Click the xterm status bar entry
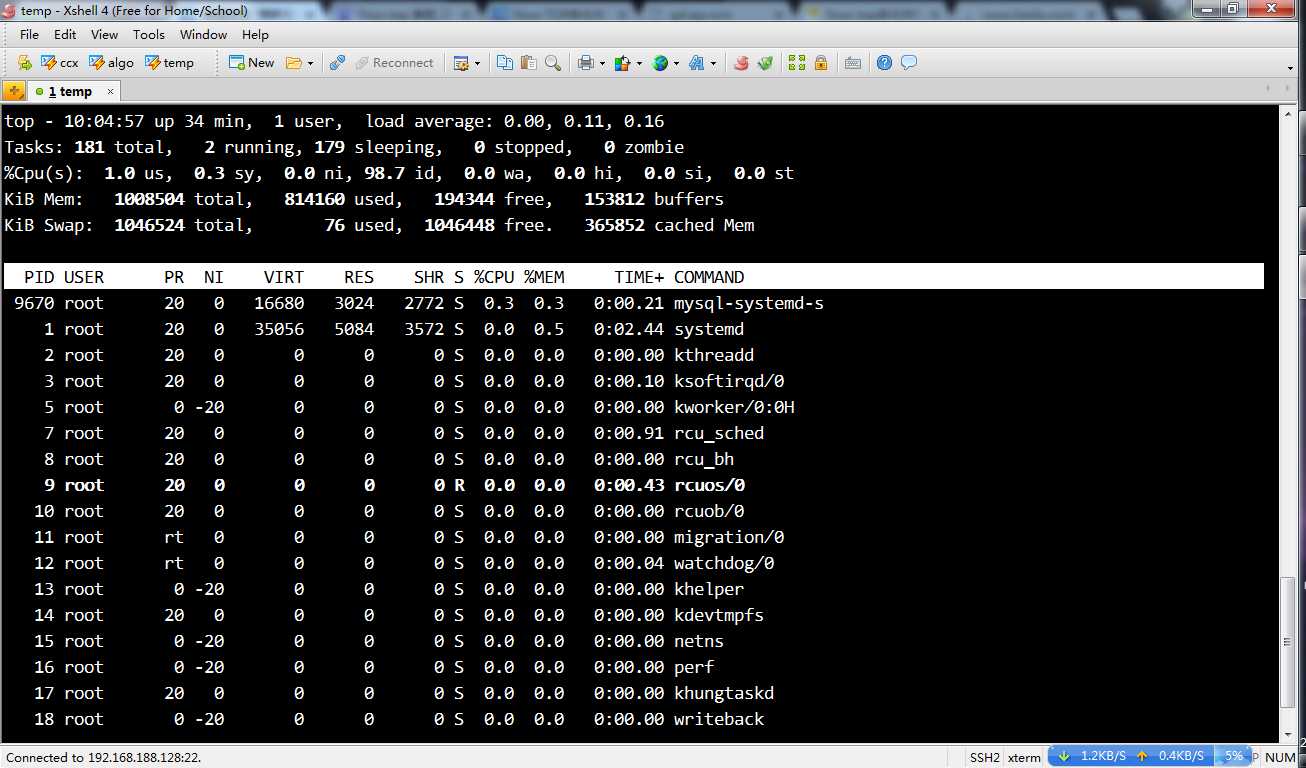 (1024, 757)
